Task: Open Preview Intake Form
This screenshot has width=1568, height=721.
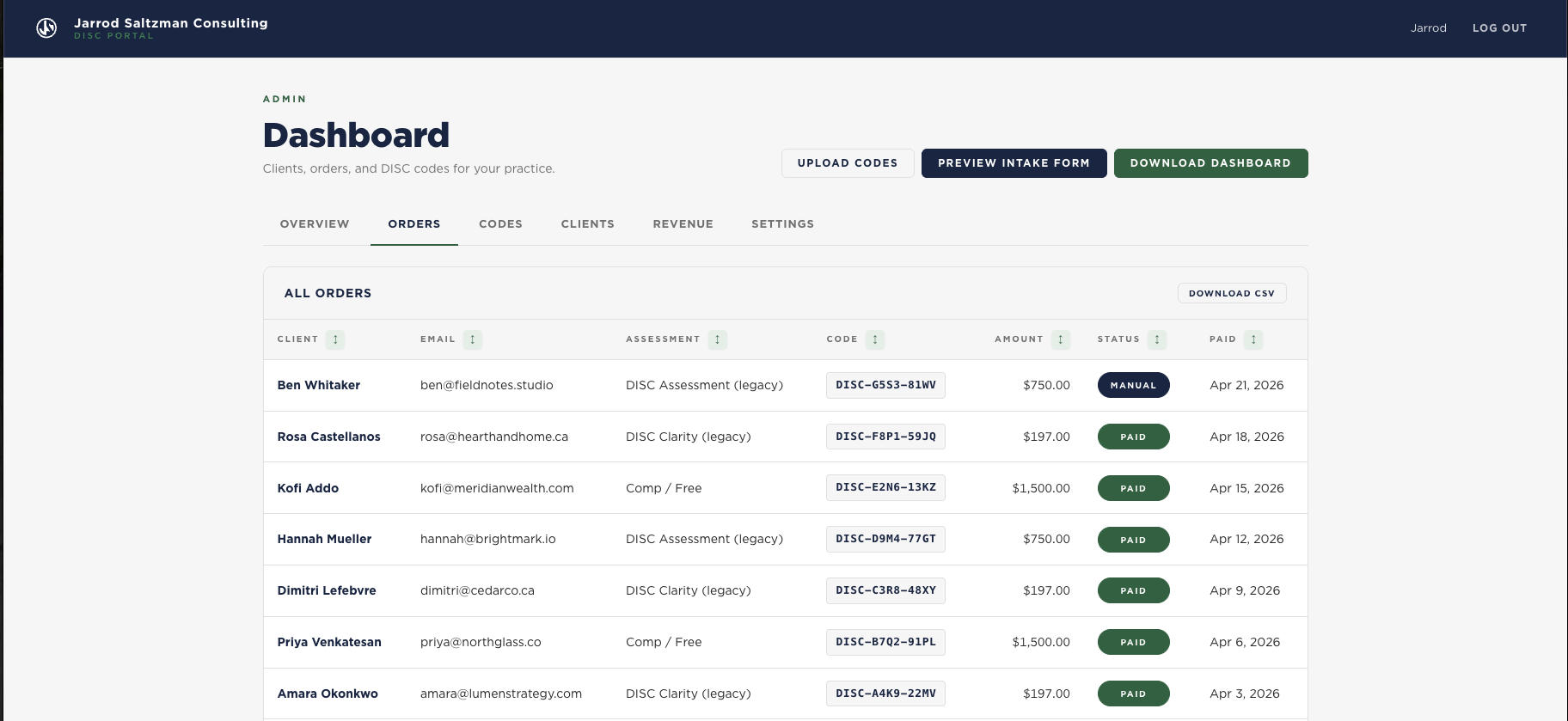Action: tap(1014, 163)
